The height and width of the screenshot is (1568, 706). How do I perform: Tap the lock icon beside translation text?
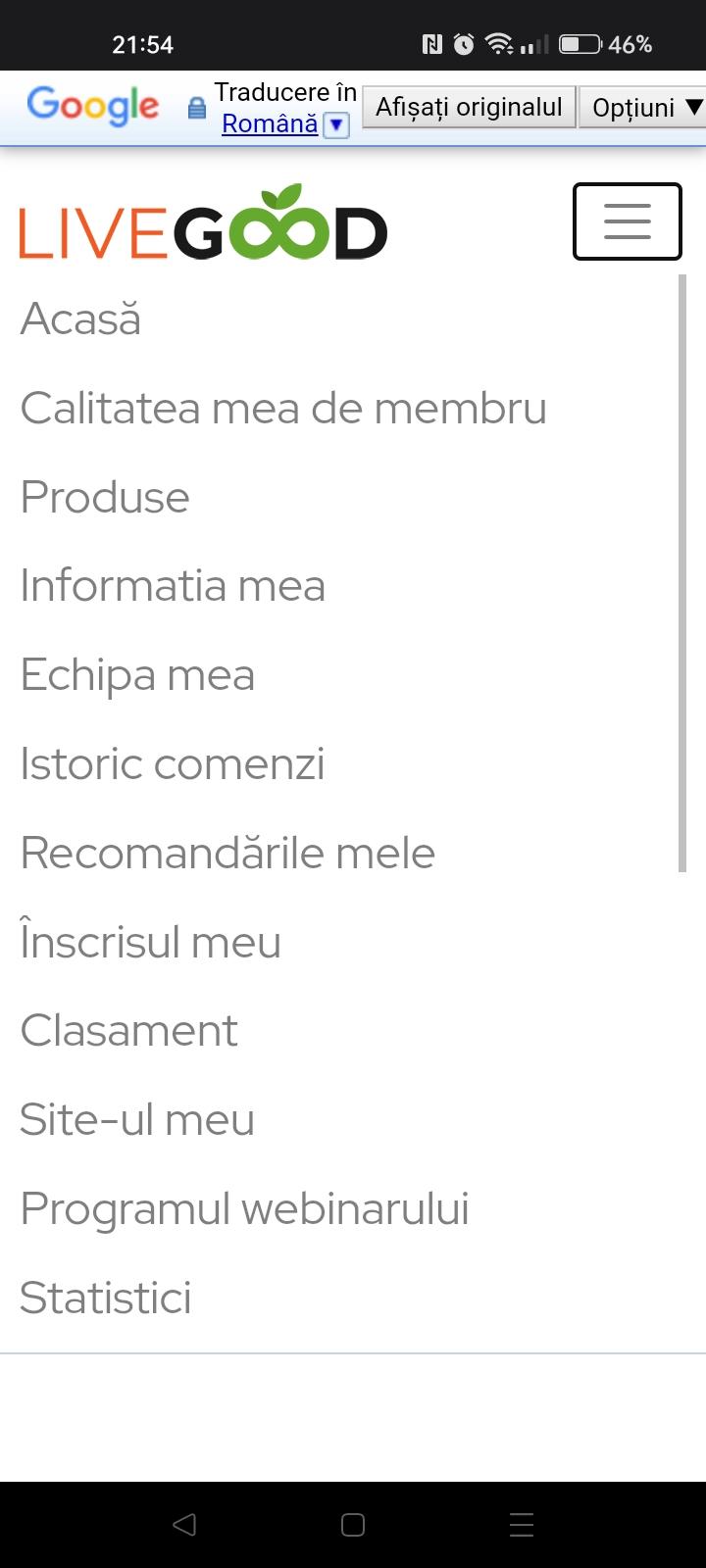197,108
